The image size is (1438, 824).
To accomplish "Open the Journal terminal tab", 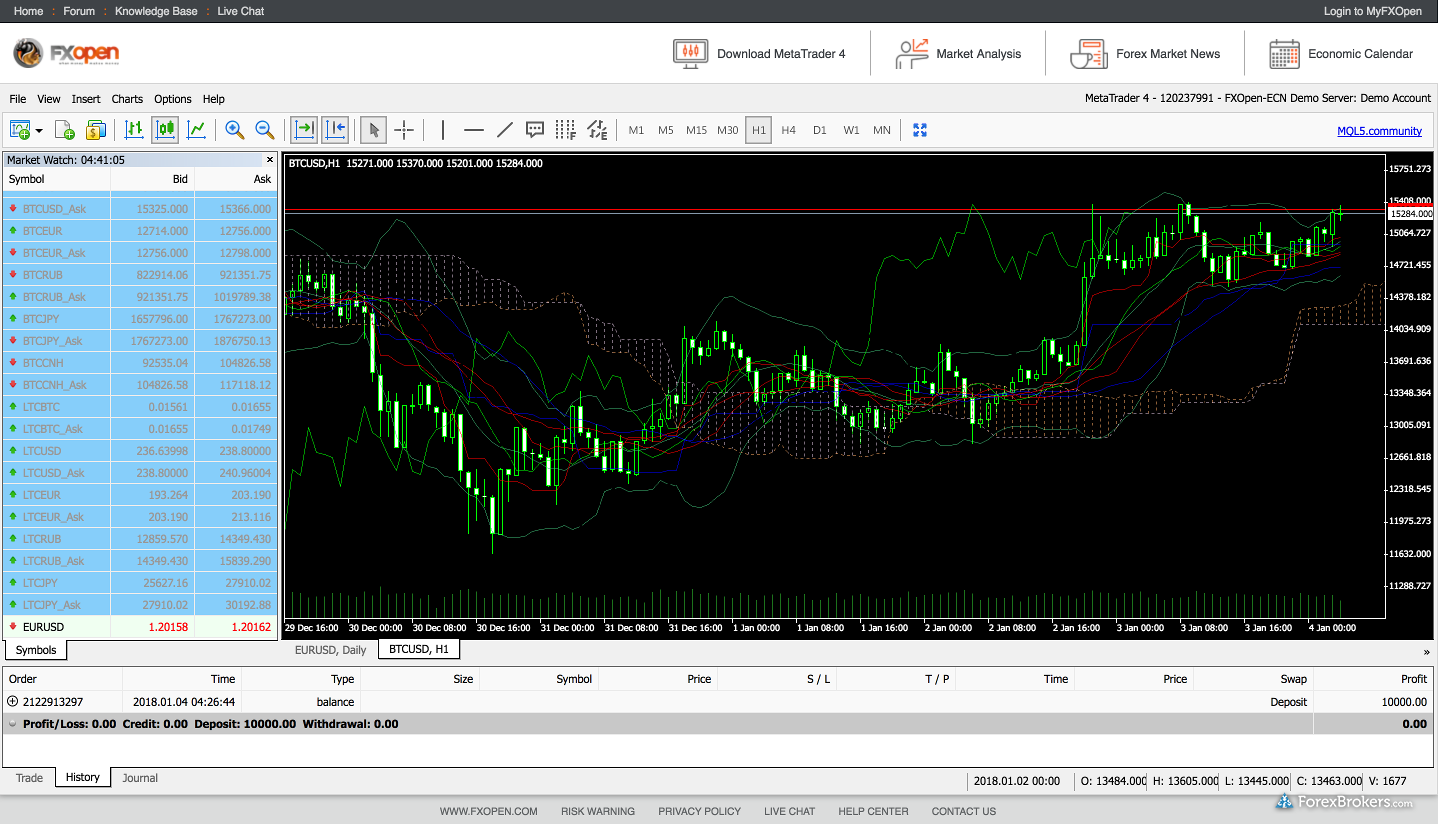I will [x=140, y=778].
